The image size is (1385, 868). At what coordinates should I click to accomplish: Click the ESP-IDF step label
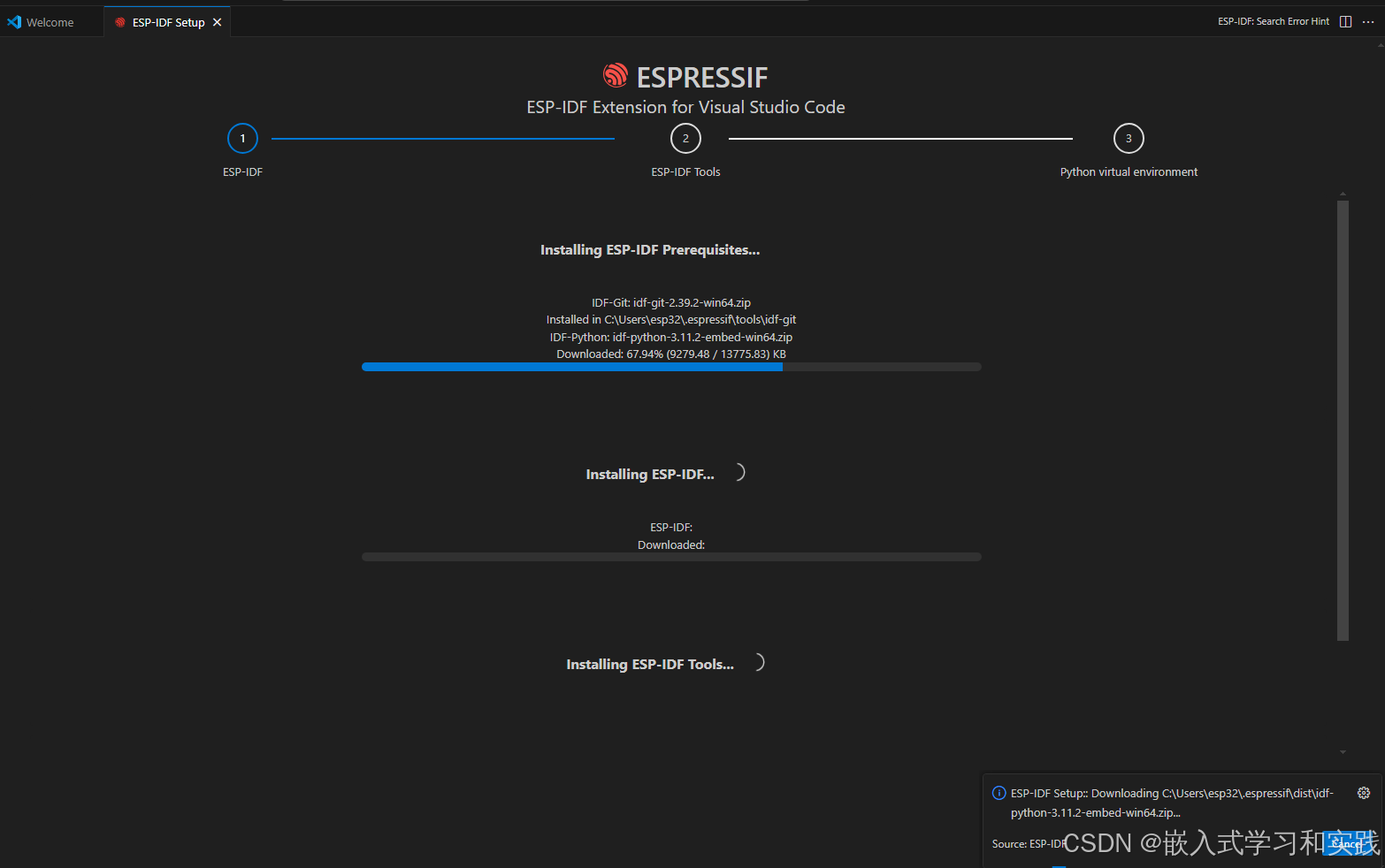click(242, 172)
